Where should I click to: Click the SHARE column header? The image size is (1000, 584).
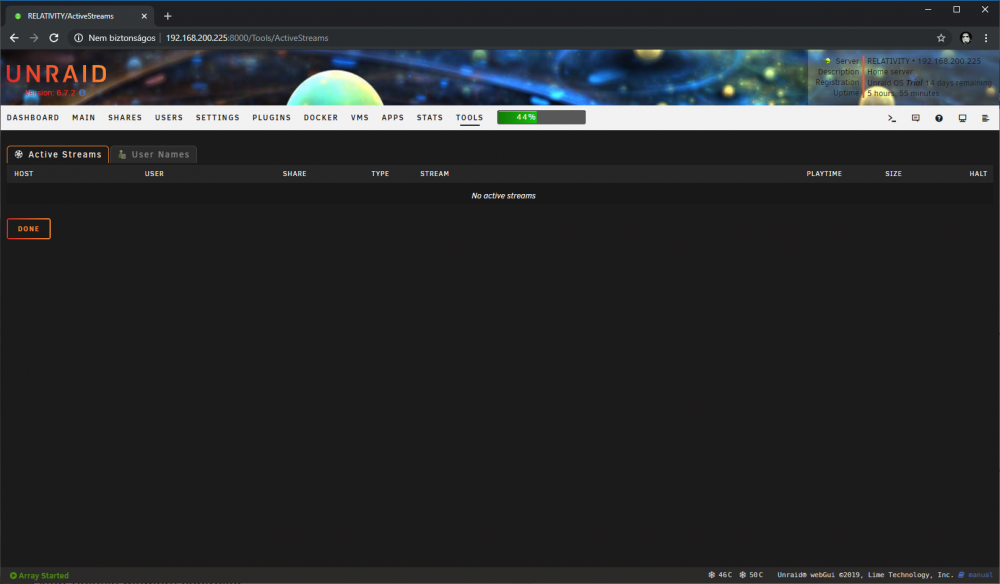pyautogui.click(x=295, y=173)
